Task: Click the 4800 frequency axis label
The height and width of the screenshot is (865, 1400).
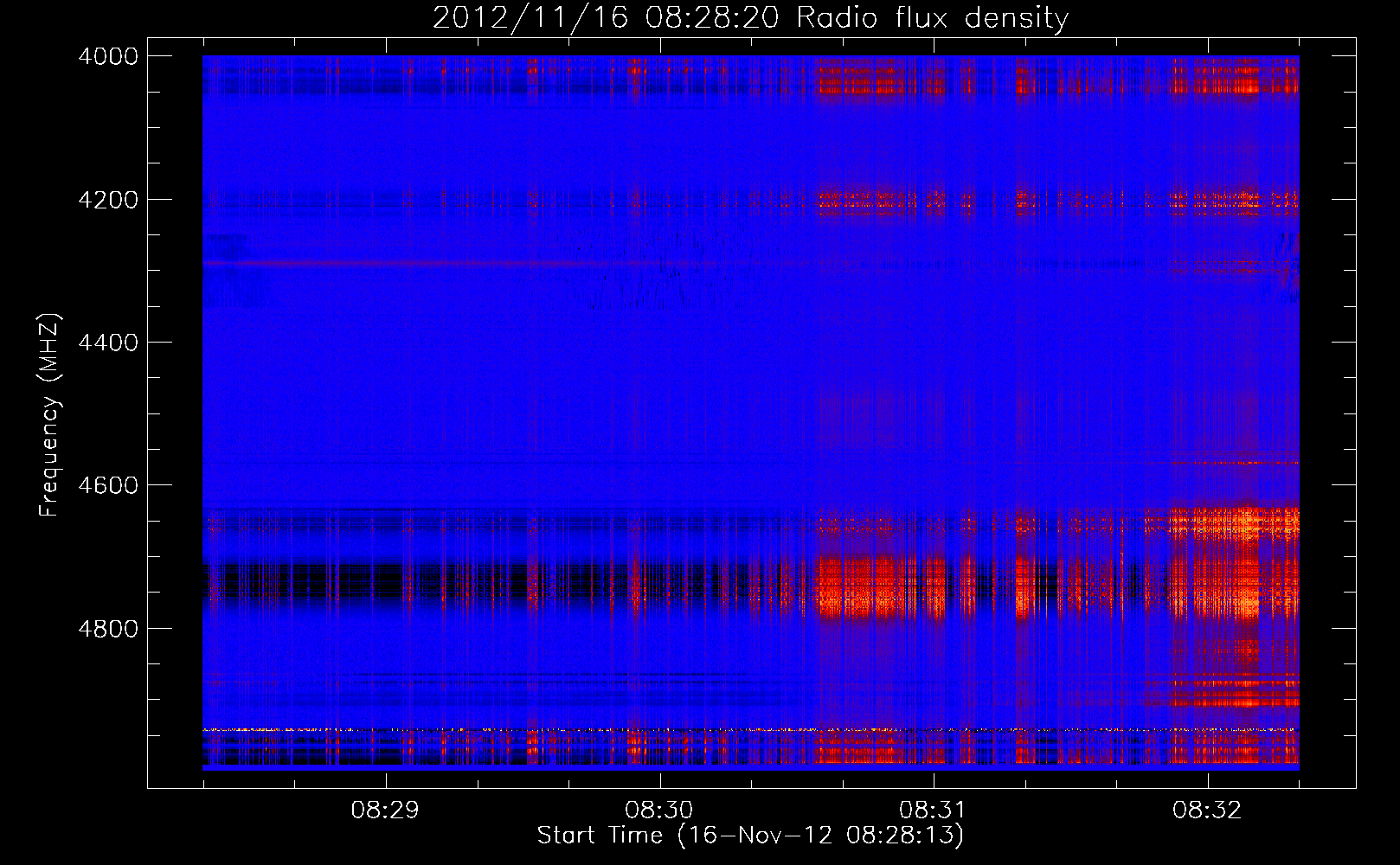Action: coord(108,628)
